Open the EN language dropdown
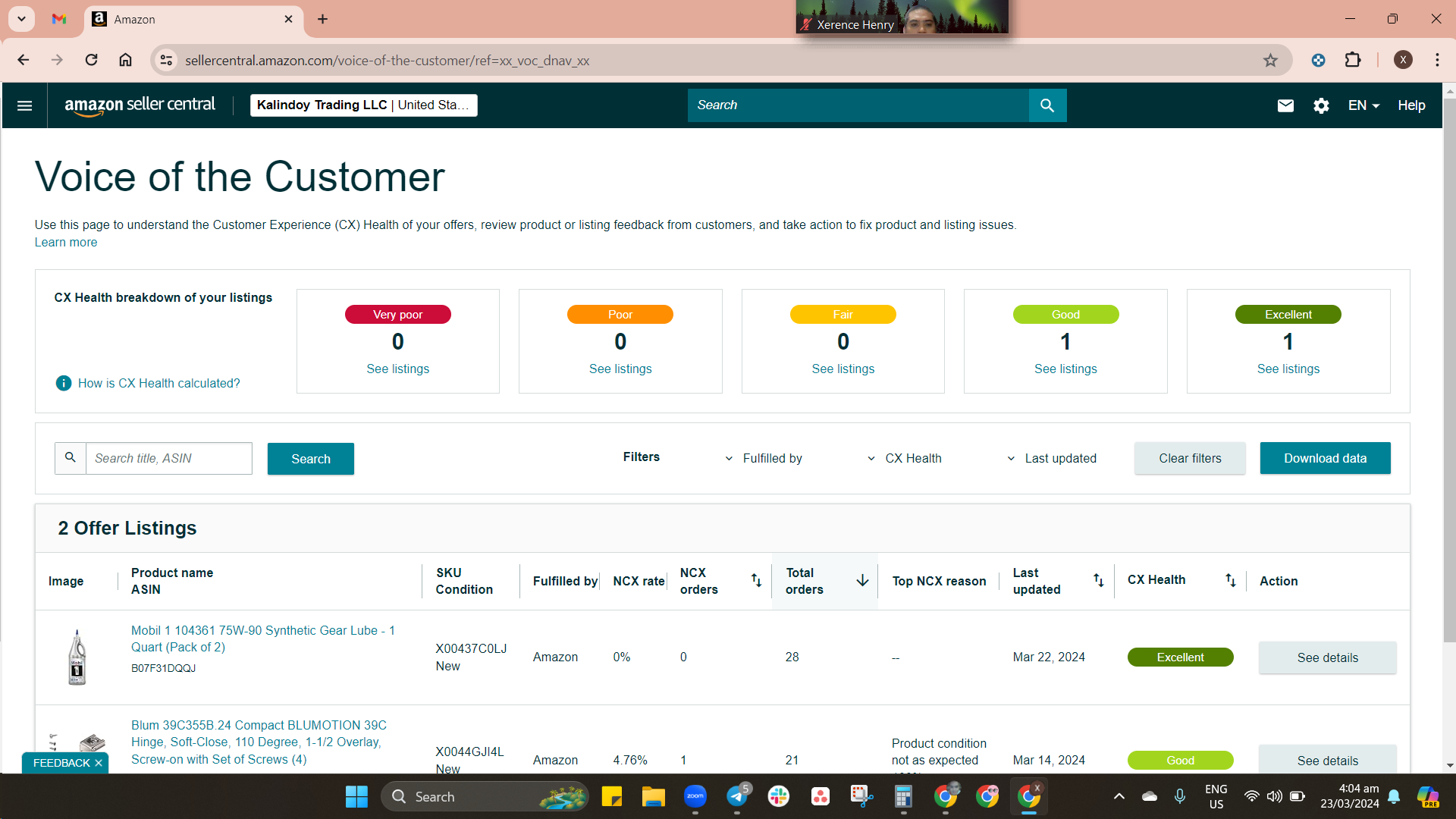The width and height of the screenshot is (1456, 819). (x=1363, y=105)
